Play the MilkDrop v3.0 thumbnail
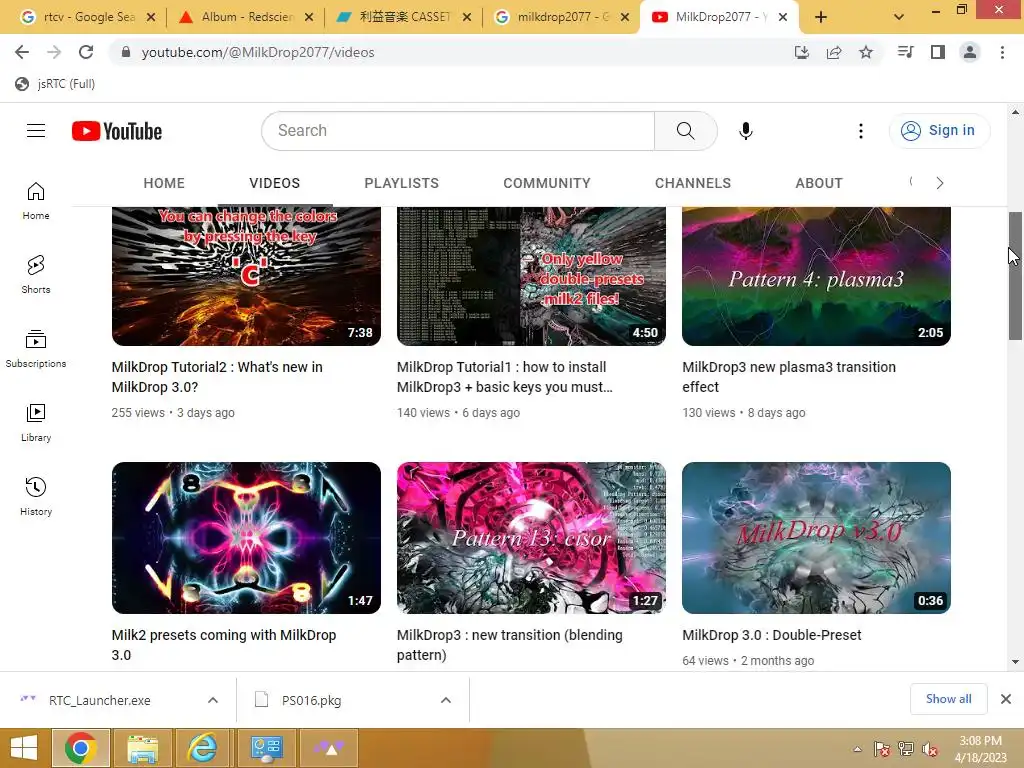The height and width of the screenshot is (768, 1024). [816, 538]
